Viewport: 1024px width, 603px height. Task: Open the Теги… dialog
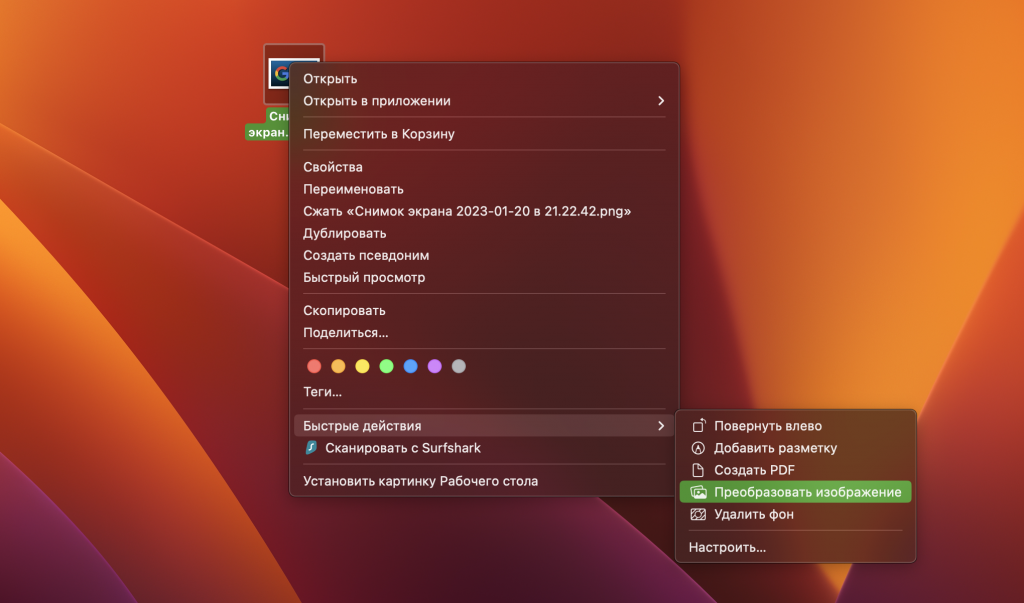[484, 392]
